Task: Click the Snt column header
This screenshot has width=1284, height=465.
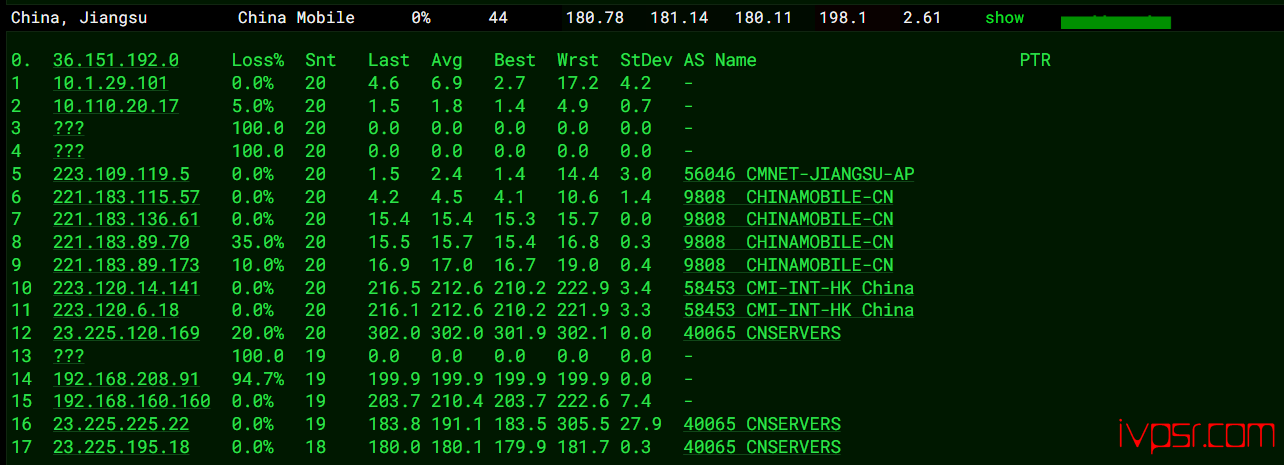Action: [x=321, y=61]
